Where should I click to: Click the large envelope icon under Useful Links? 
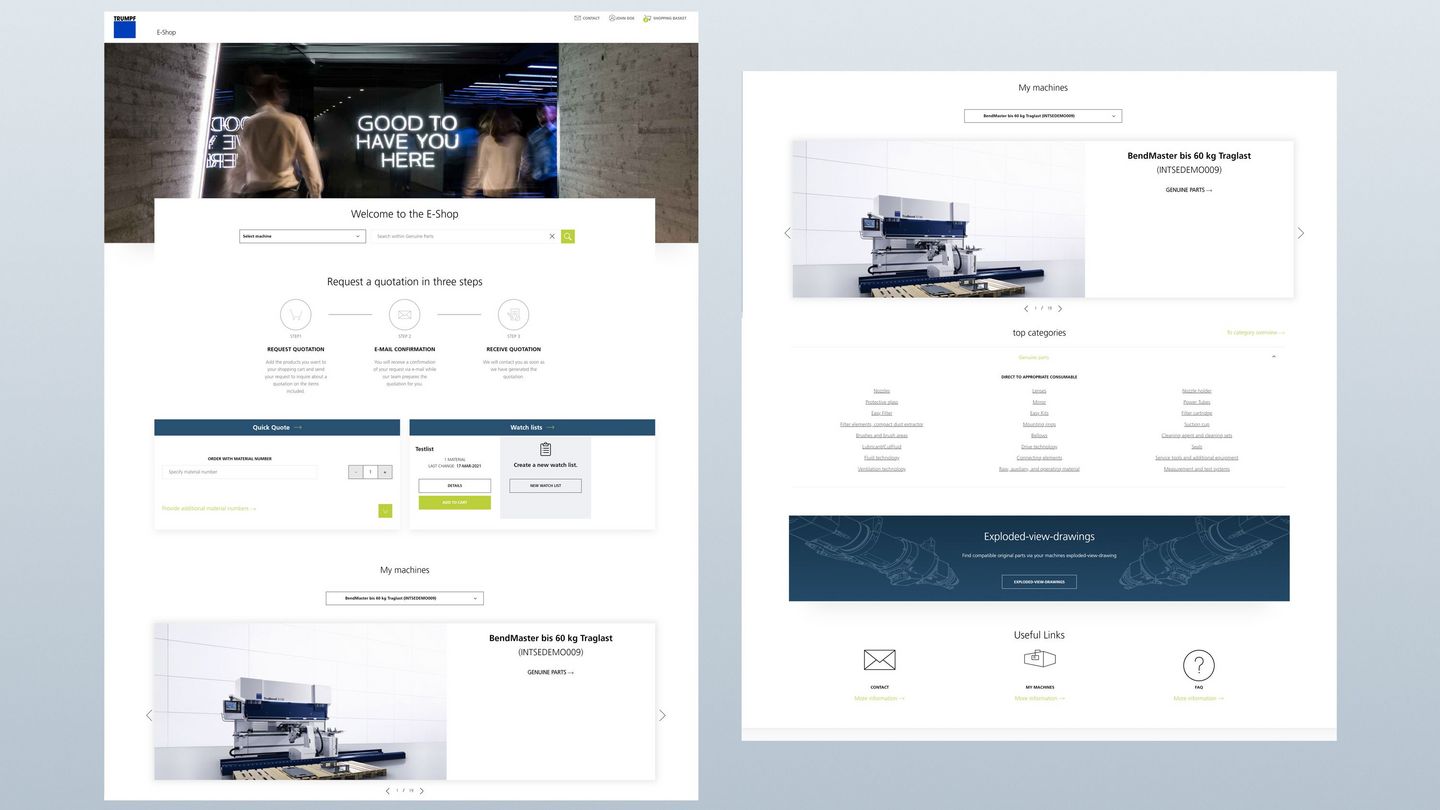click(x=879, y=660)
